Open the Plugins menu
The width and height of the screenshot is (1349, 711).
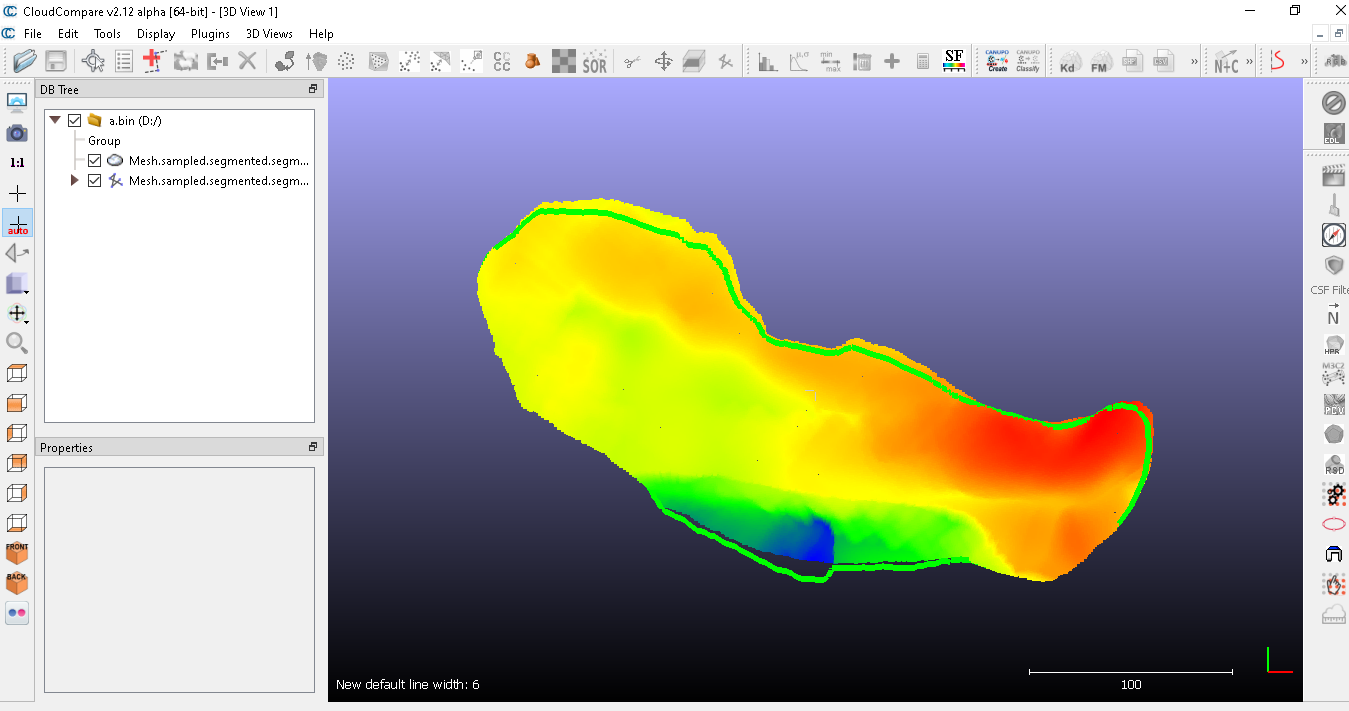(x=210, y=34)
